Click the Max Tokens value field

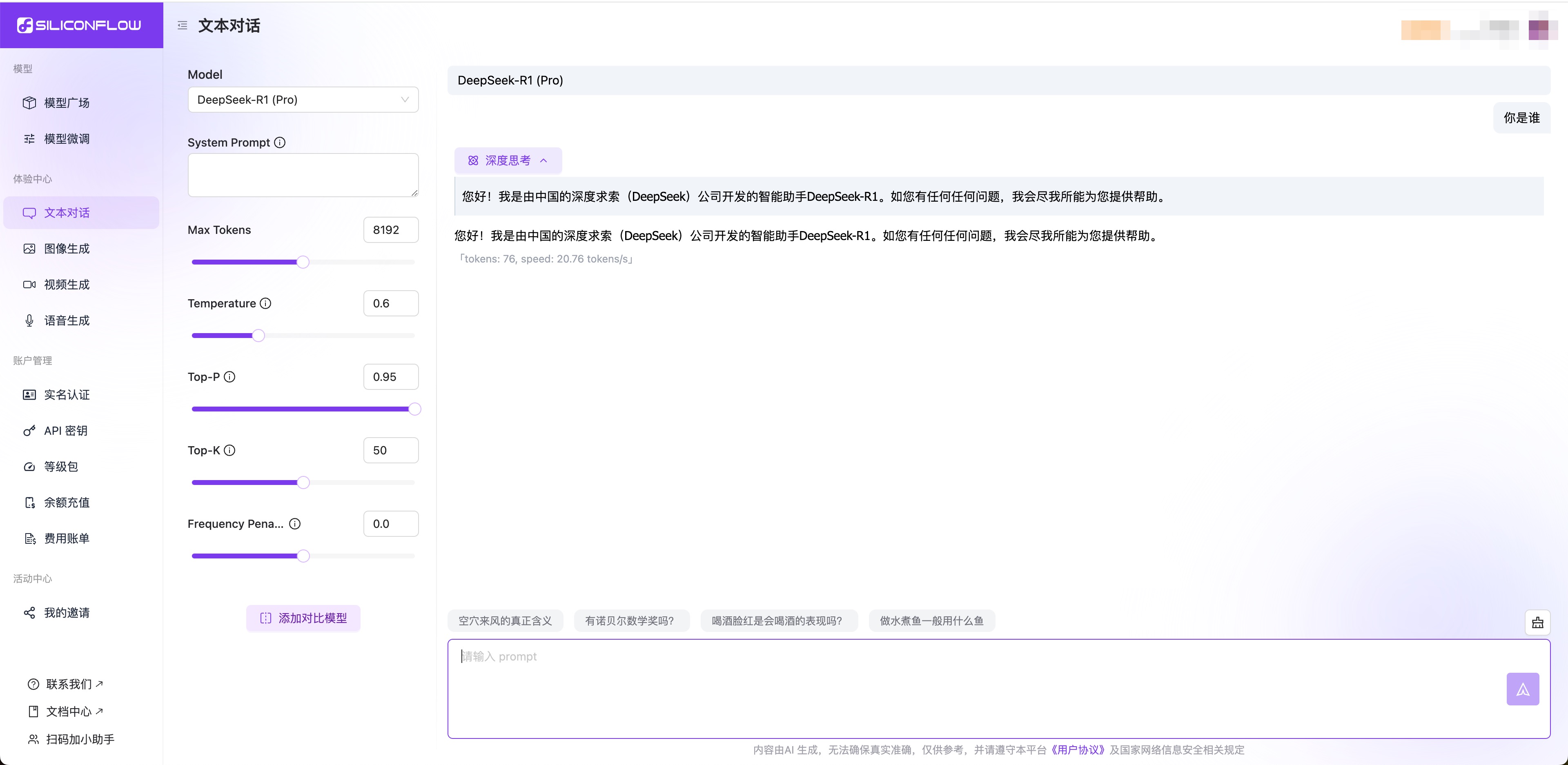(x=390, y=230)
